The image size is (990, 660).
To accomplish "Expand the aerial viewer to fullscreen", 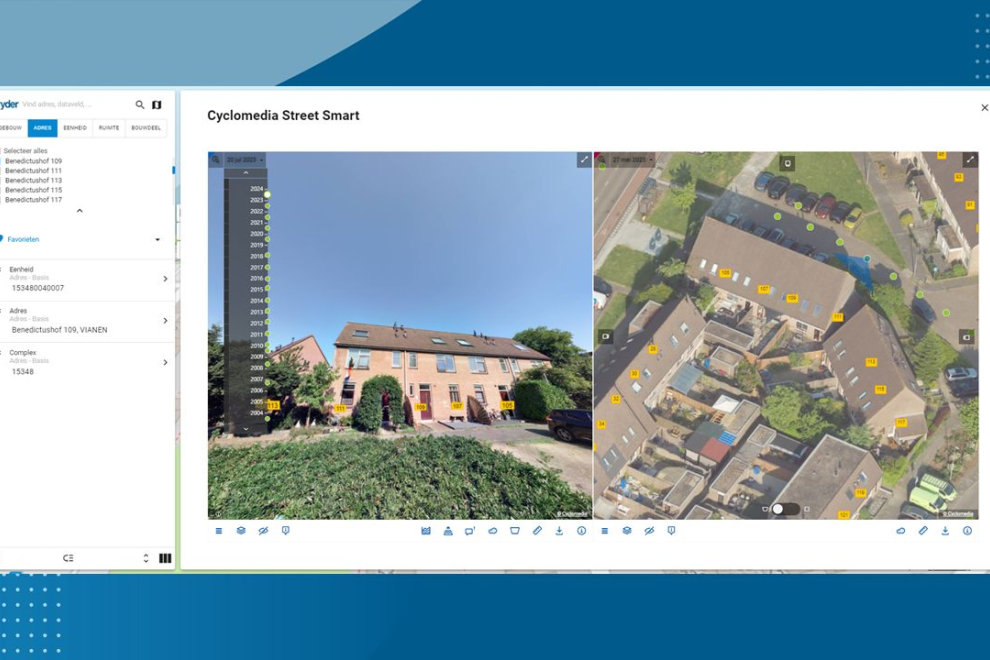I will [x=970, y=160].
